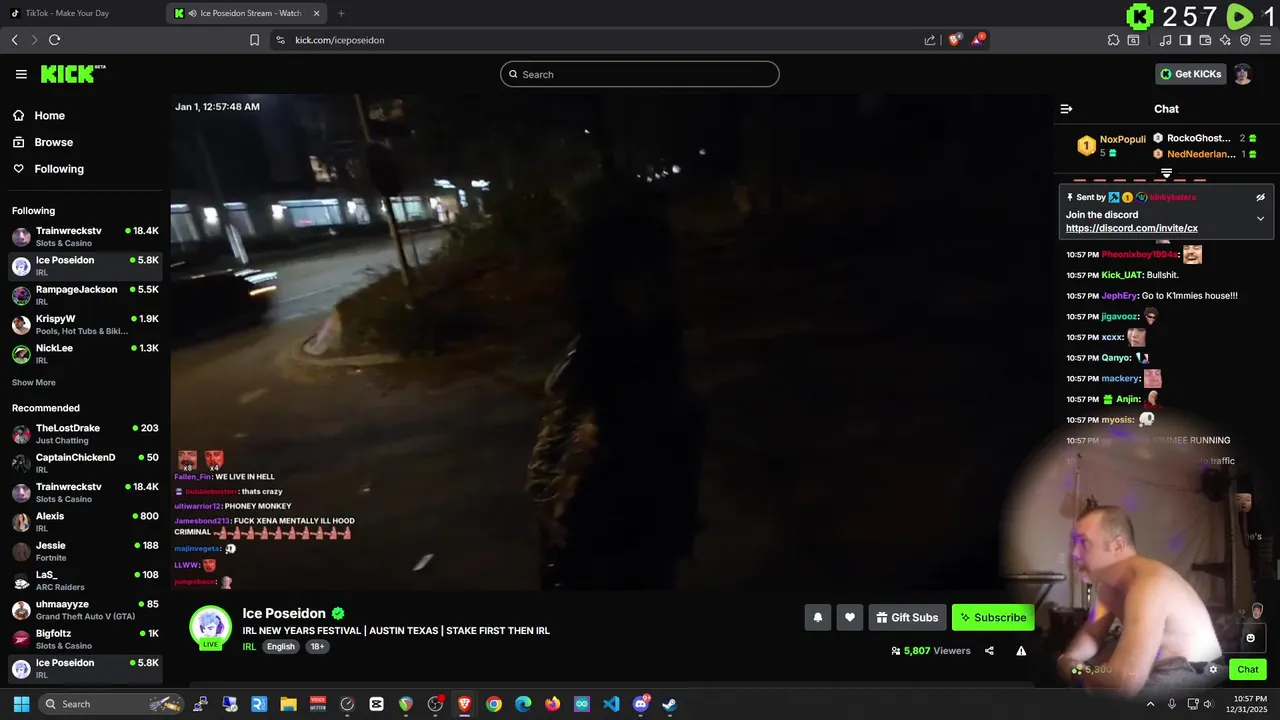
Task: Open the Discord invite link
Action: tap(1131, 228)
